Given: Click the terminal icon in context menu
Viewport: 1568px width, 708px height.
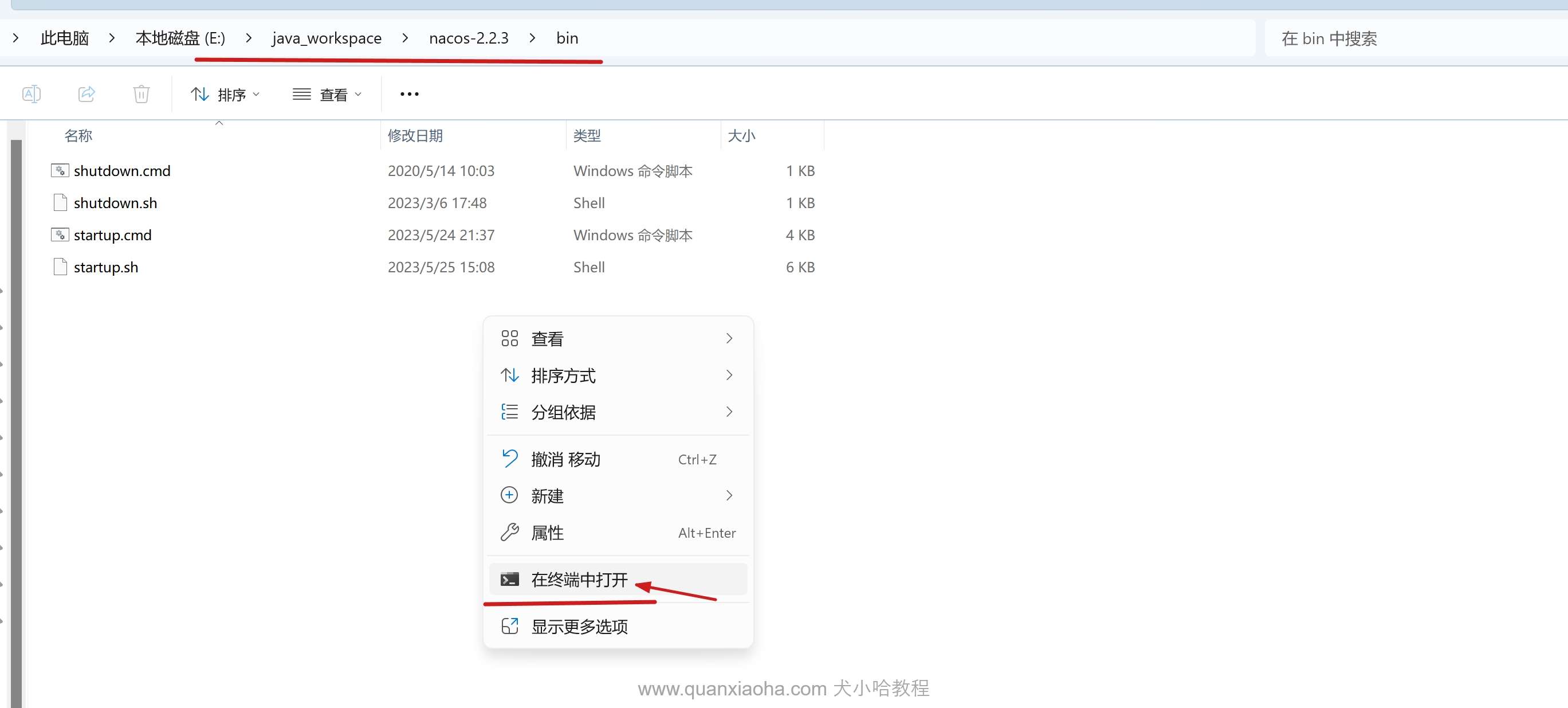Looking at the screenshot, I should tap(509, 580).
